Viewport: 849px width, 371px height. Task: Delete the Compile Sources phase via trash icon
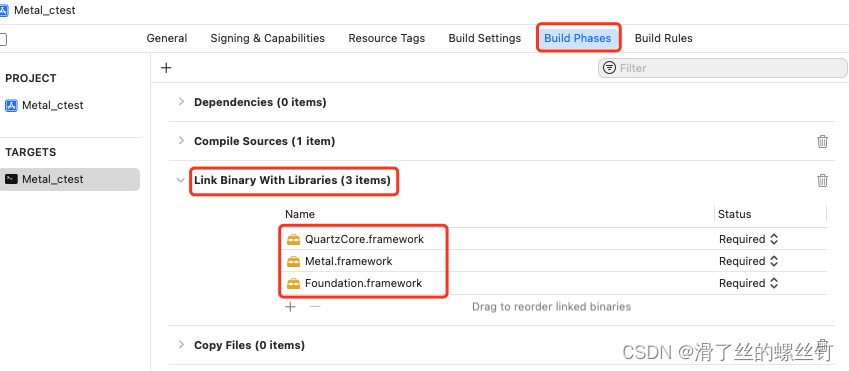tap(822, 141)
